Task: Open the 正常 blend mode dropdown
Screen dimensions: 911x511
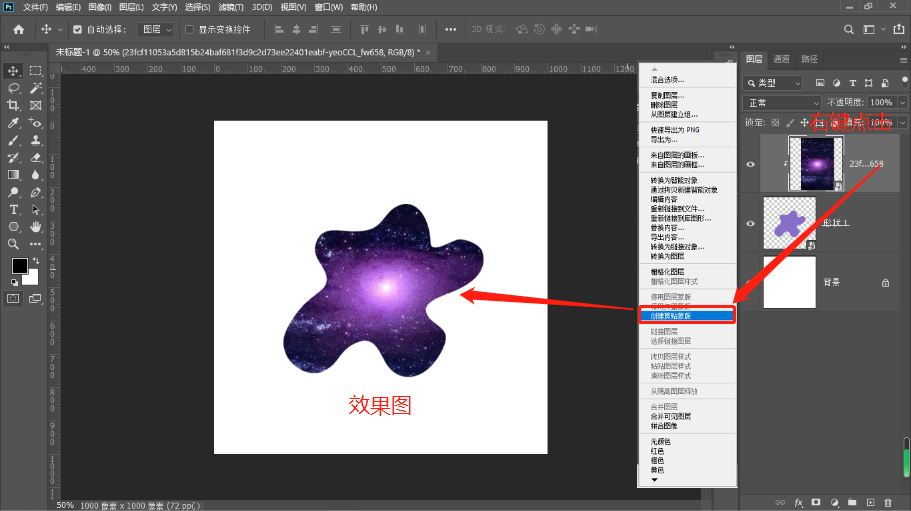Action: point(782,103)
